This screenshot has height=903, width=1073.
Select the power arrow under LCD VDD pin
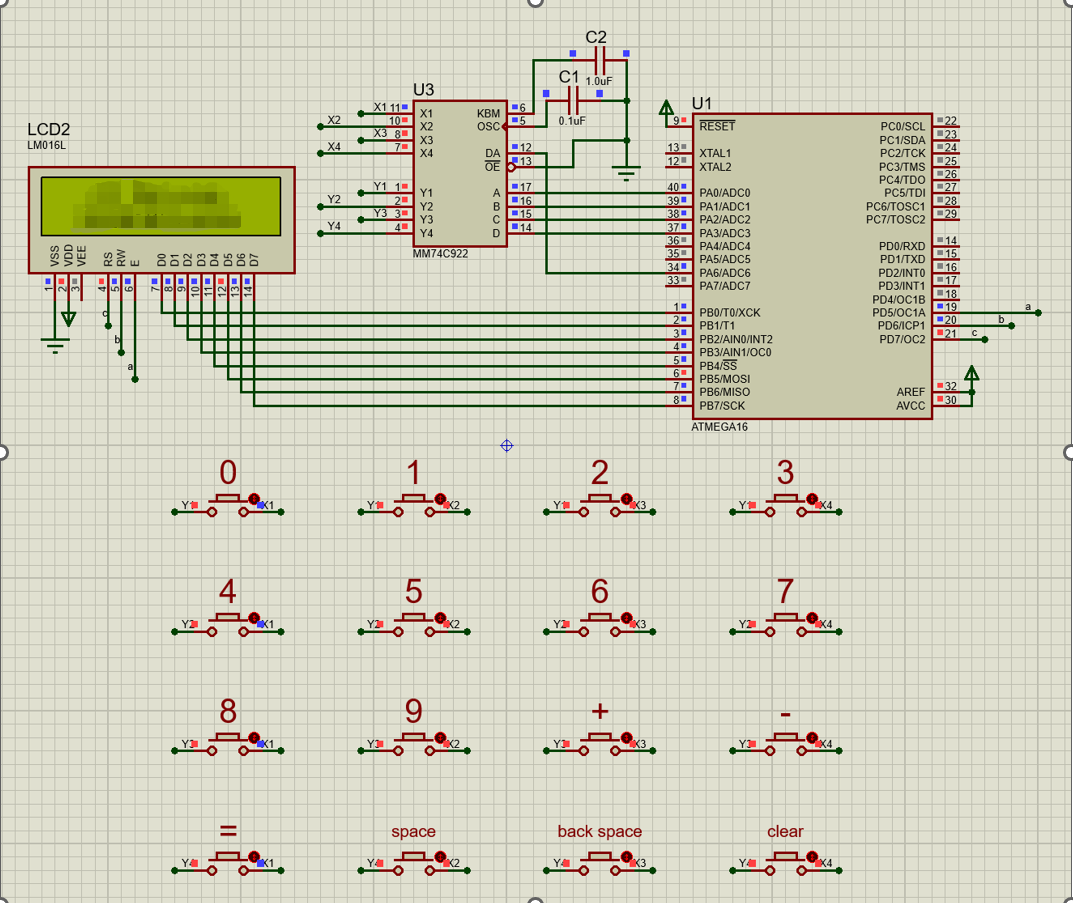pos(68,318)
